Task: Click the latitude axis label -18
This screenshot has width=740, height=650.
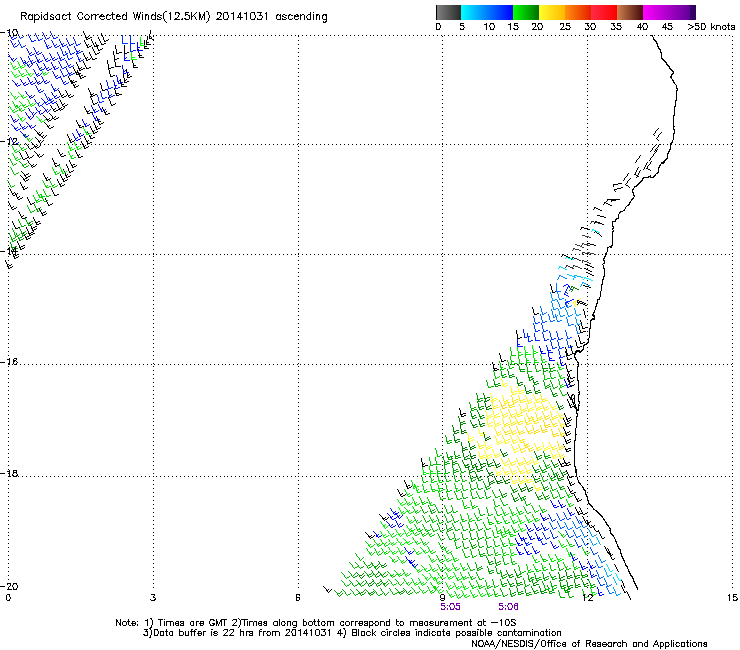Action: tap(10, 473)
